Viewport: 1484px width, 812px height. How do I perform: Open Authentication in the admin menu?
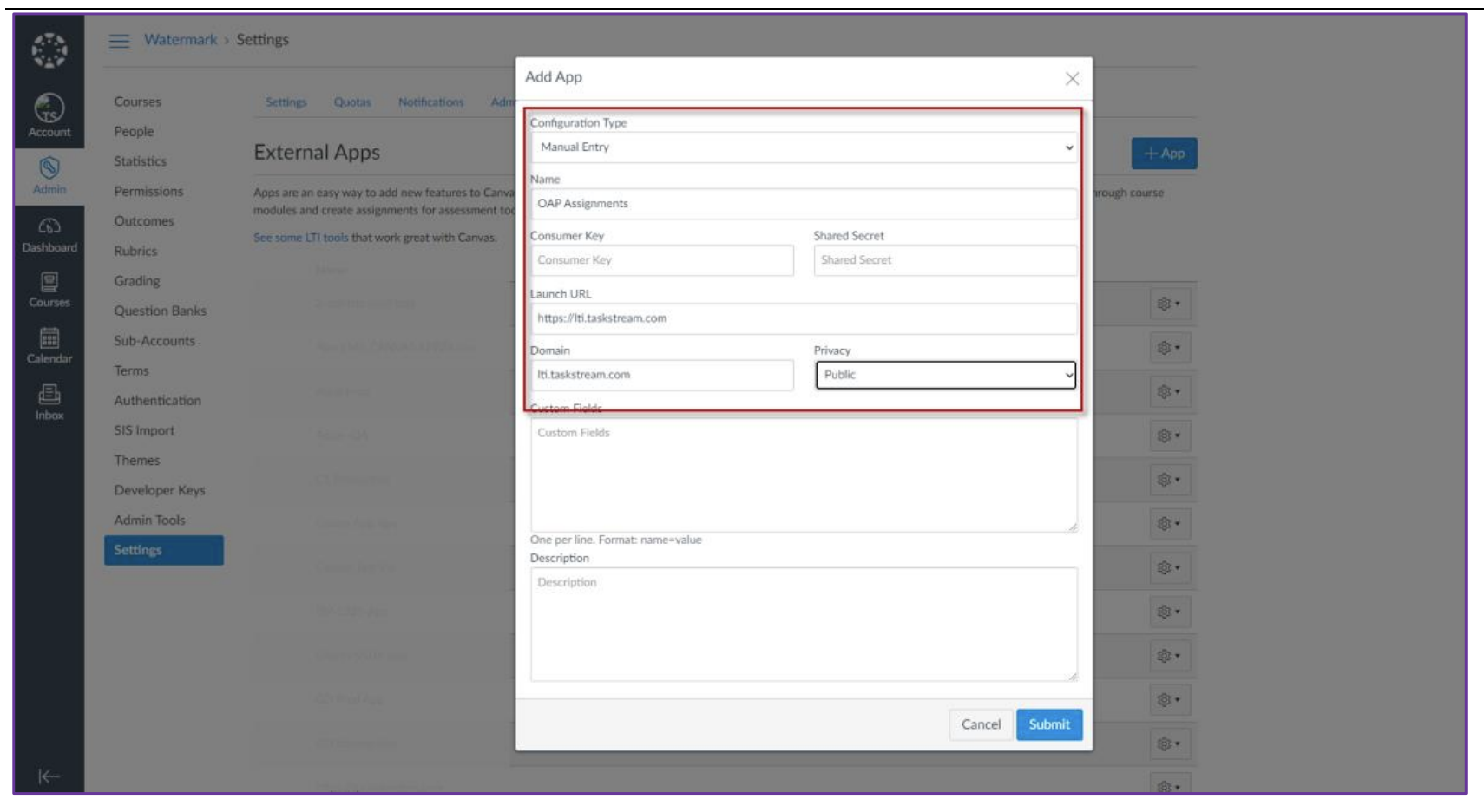tap(157, 401)
